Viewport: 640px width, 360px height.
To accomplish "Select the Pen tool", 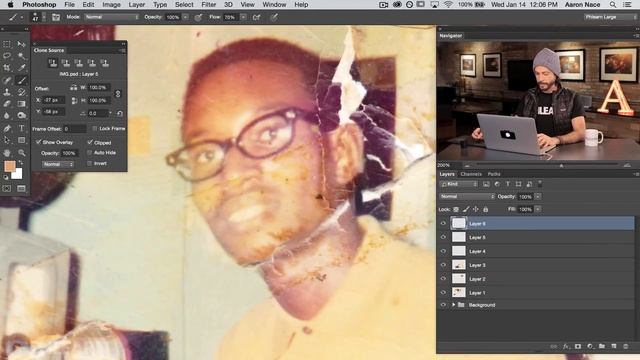I will click(7, 128).
